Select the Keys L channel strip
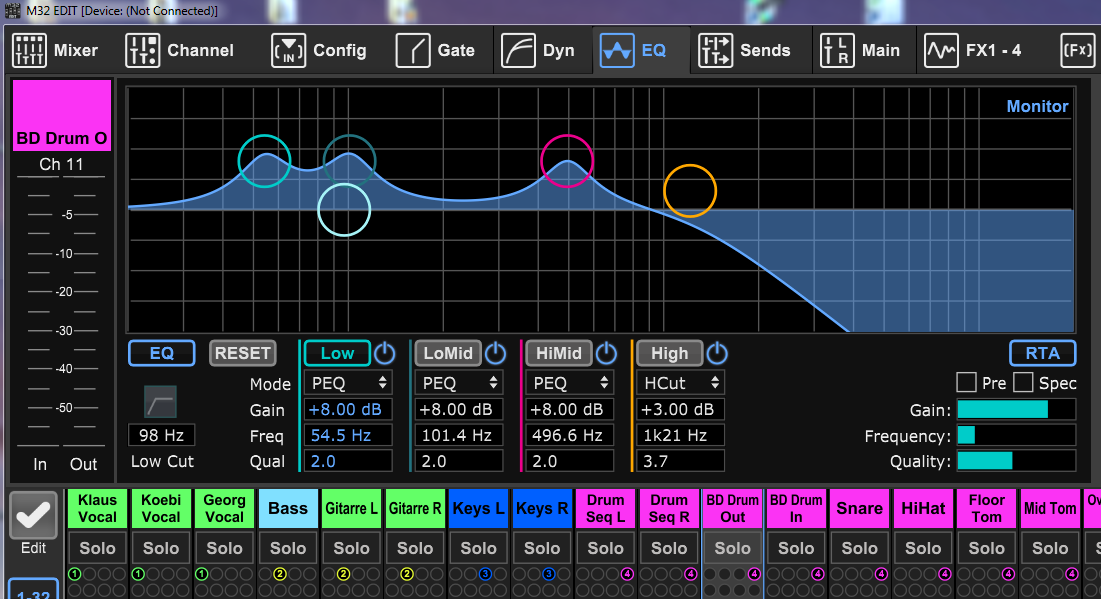This screenshot has width=1101, height=599. [478, 508]
